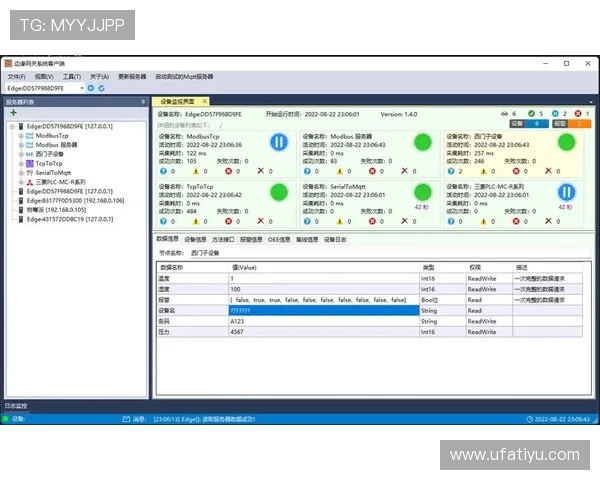600x480 pixels.
Task: Switch to the 报警信息 tab
Action: (250, 240)
